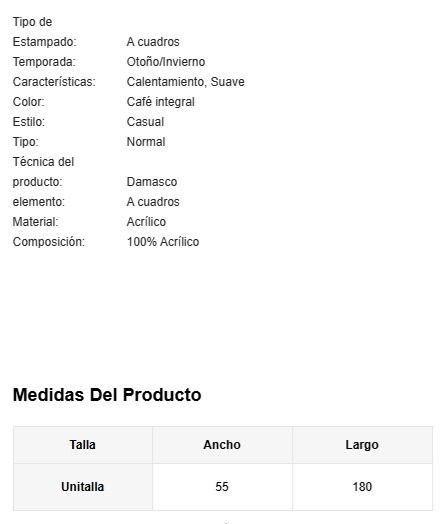Select the 'Unitalla' size row cell
Viewport: 447px width, 524px height.
tap(83, 487)
